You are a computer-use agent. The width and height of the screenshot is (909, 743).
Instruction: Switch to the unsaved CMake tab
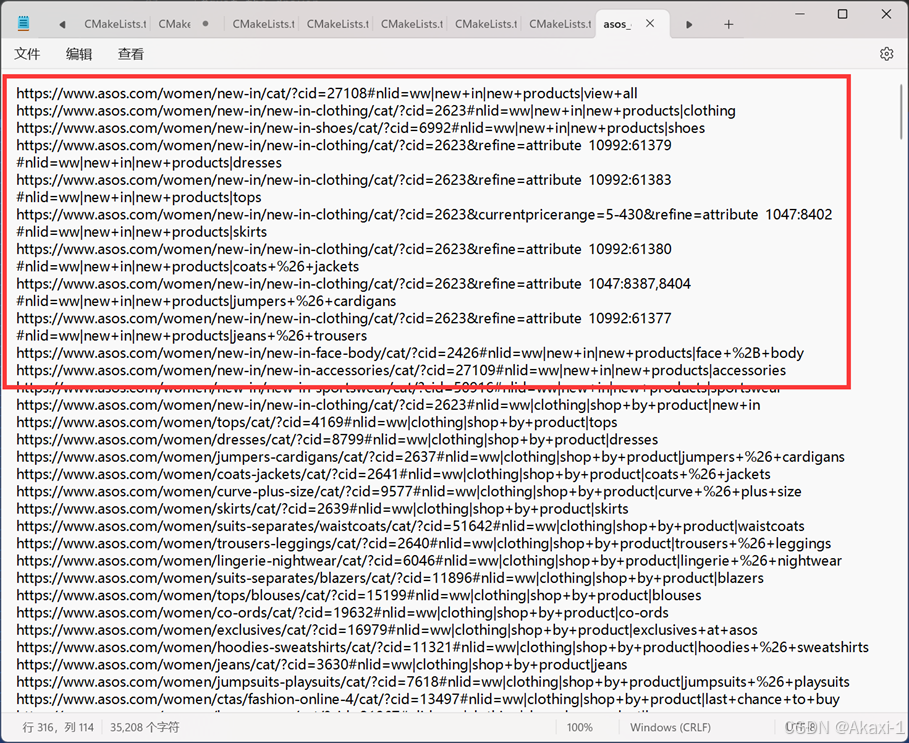[174, 24]
